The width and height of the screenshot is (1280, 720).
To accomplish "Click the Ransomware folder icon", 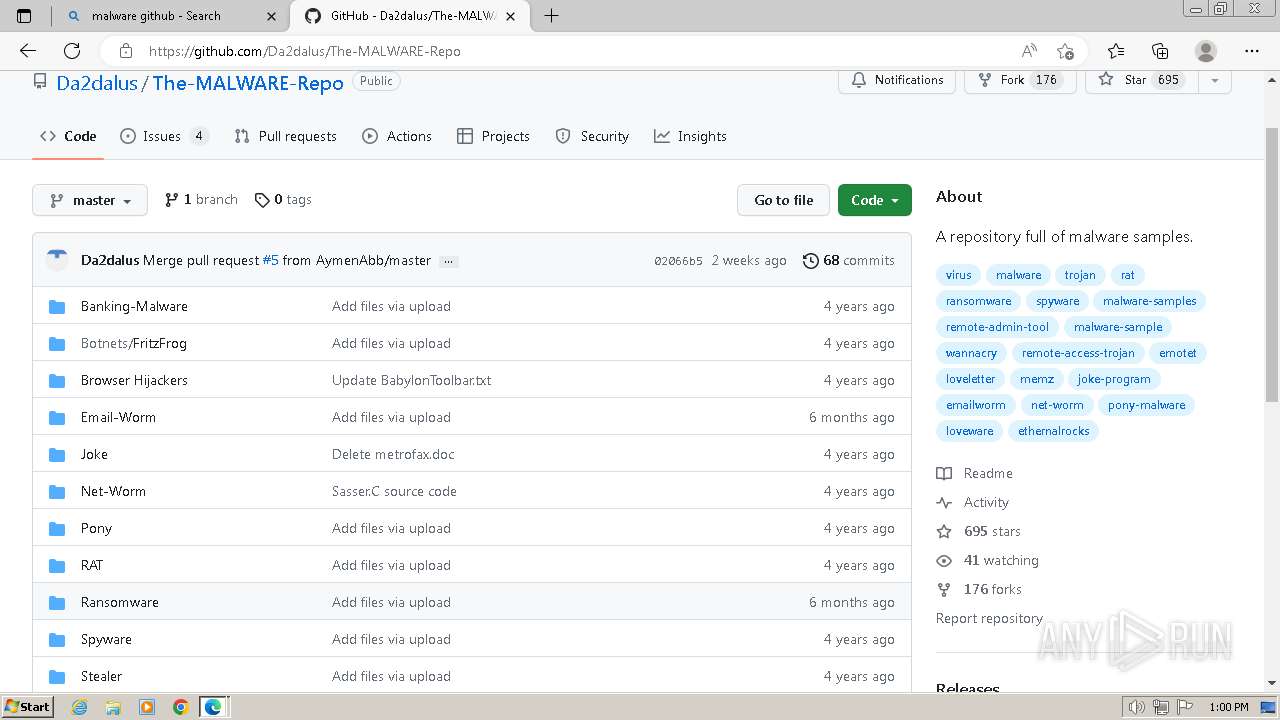I will (x=57, y=602).
